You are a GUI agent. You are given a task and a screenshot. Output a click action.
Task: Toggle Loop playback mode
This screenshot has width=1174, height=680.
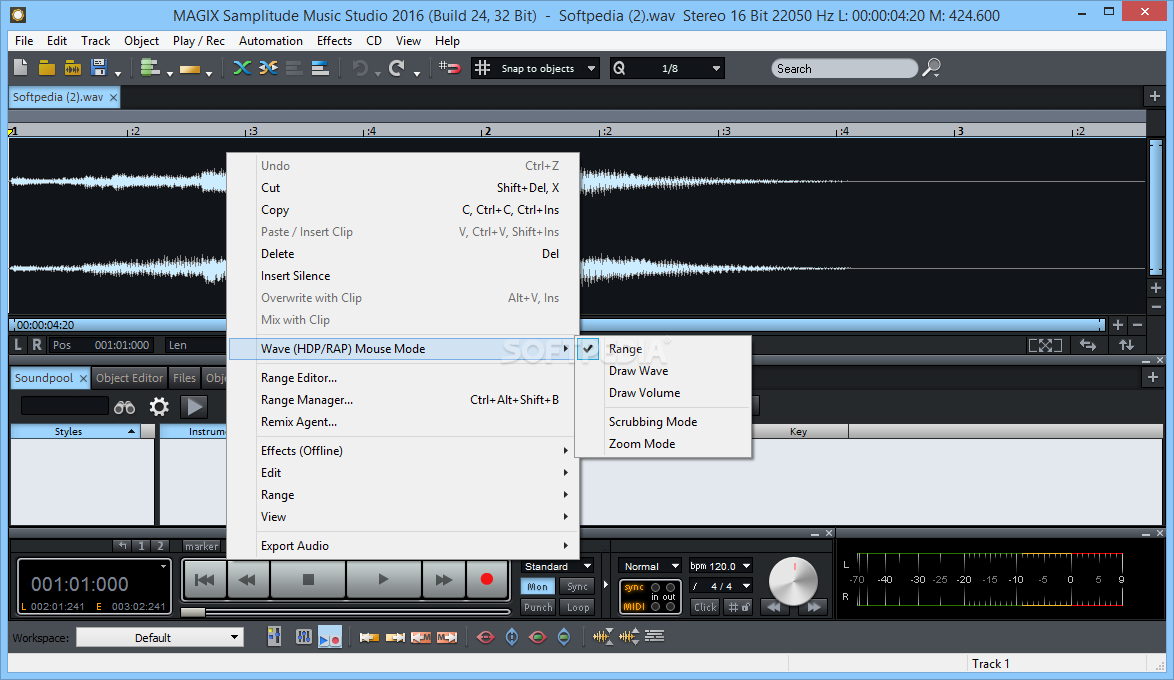[577, 607]
